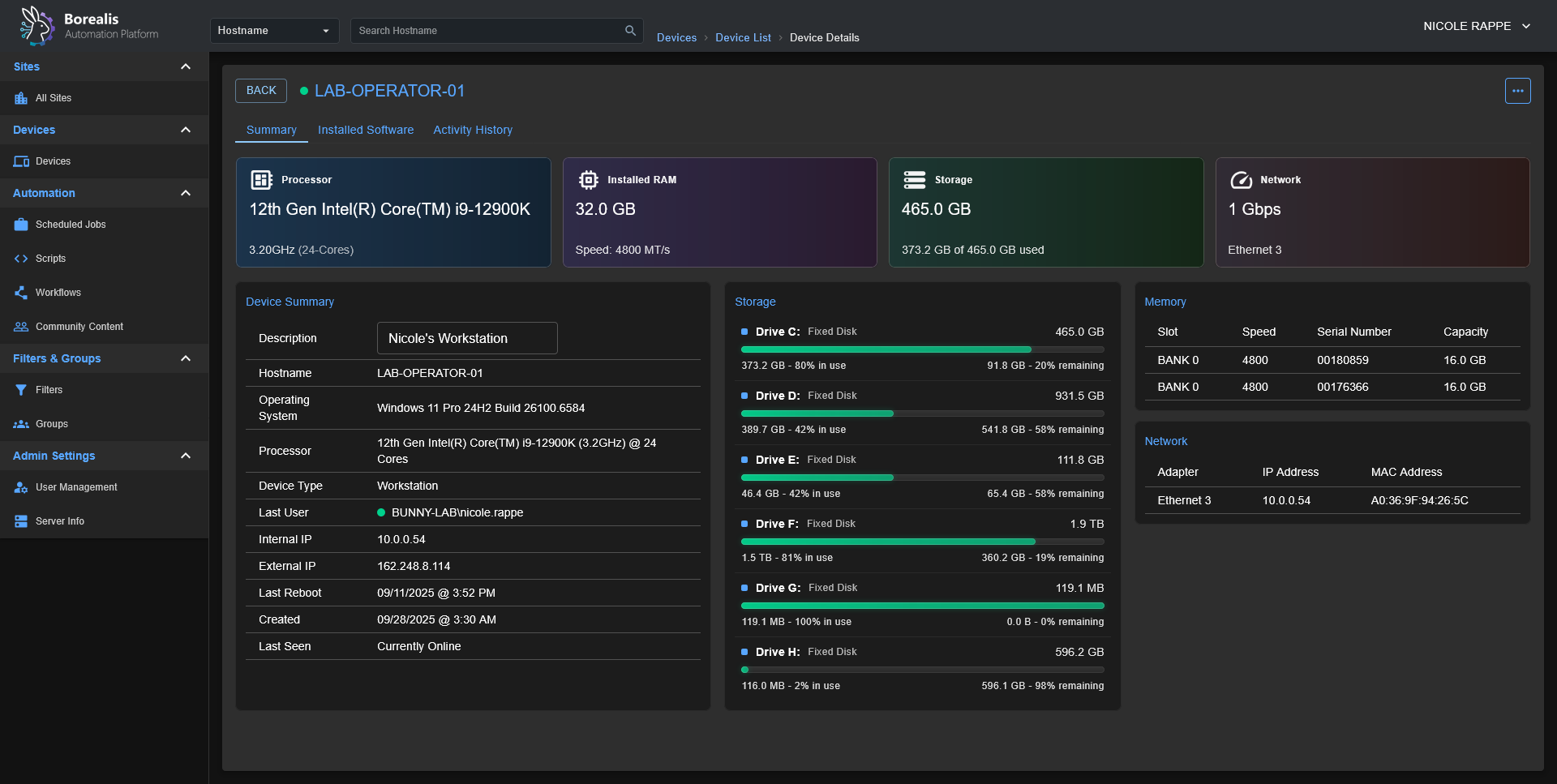Screen dimensions: 1557x784
Task: Click the Workflows icon in sidebar
Action: tap(21, 293)
